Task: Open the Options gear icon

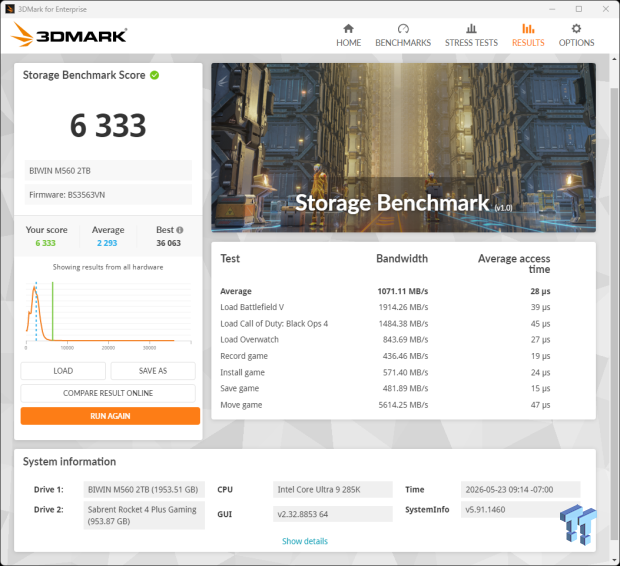Action: 576,28
